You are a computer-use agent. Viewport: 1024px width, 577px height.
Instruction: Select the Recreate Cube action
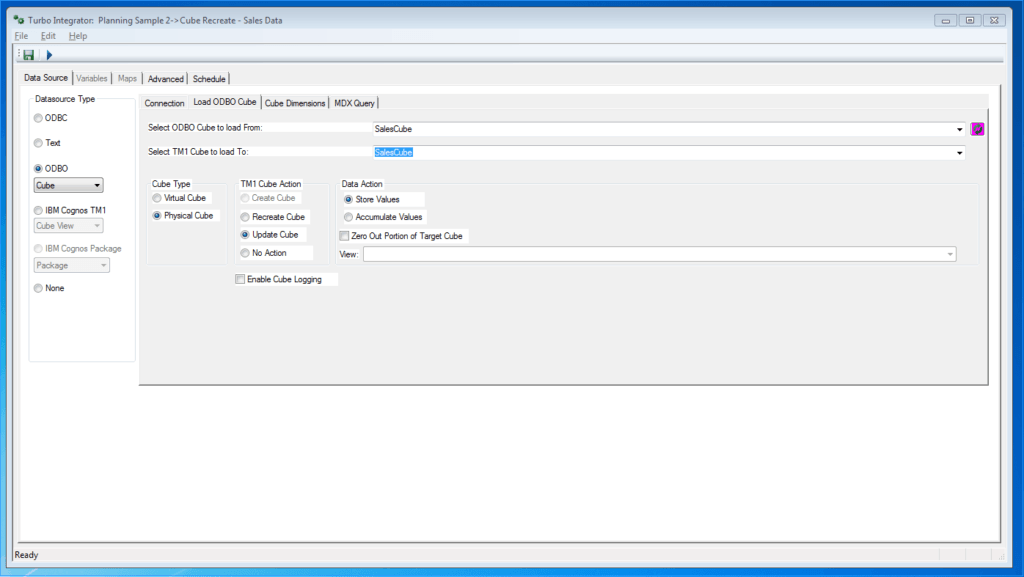tap(244, 216)
